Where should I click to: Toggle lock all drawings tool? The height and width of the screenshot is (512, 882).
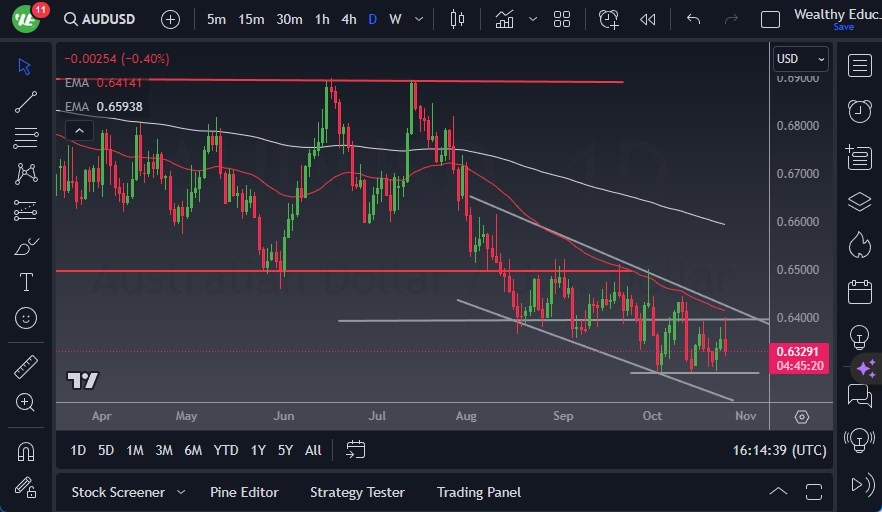coord(26,487)
